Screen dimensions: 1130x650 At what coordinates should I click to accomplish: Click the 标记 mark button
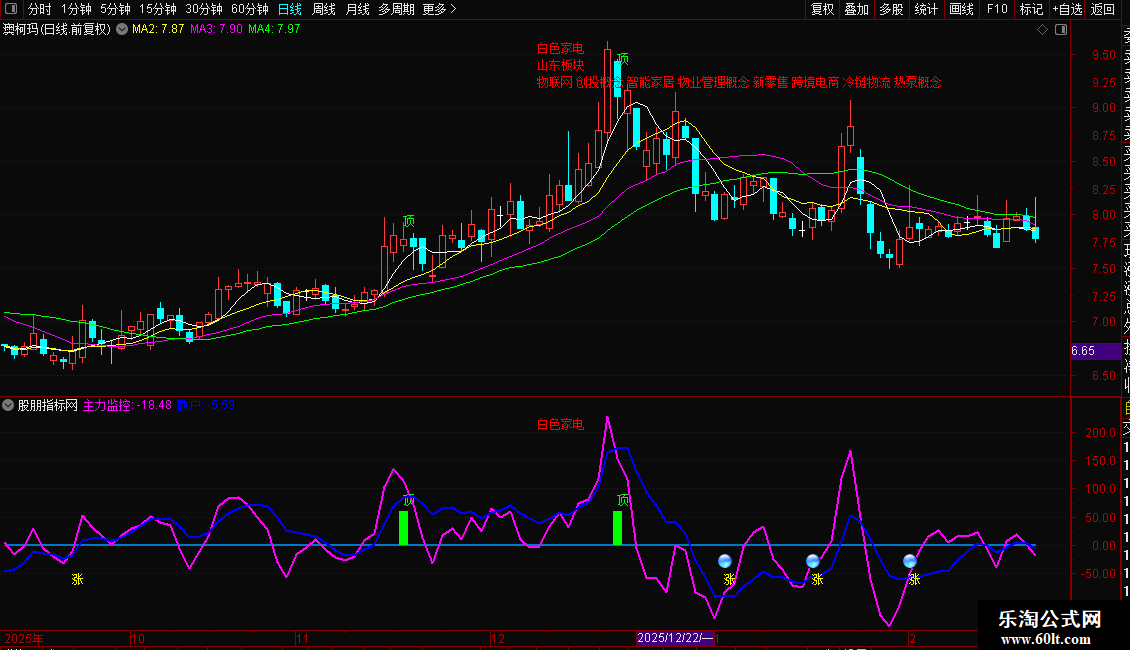[x=1031, y=9]
